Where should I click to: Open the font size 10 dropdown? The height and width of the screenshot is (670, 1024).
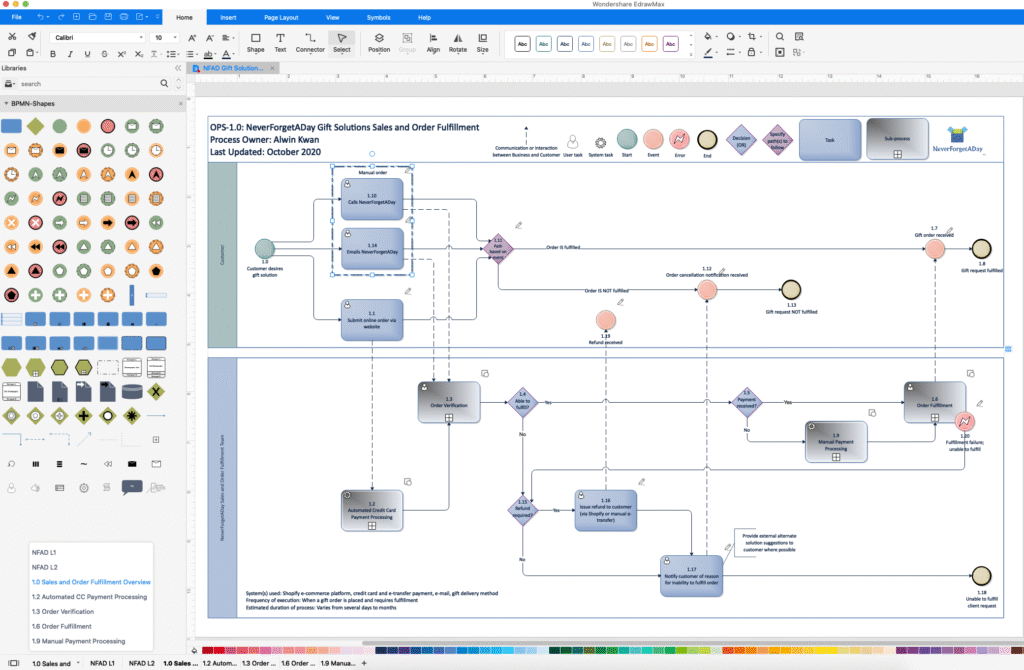164,38
